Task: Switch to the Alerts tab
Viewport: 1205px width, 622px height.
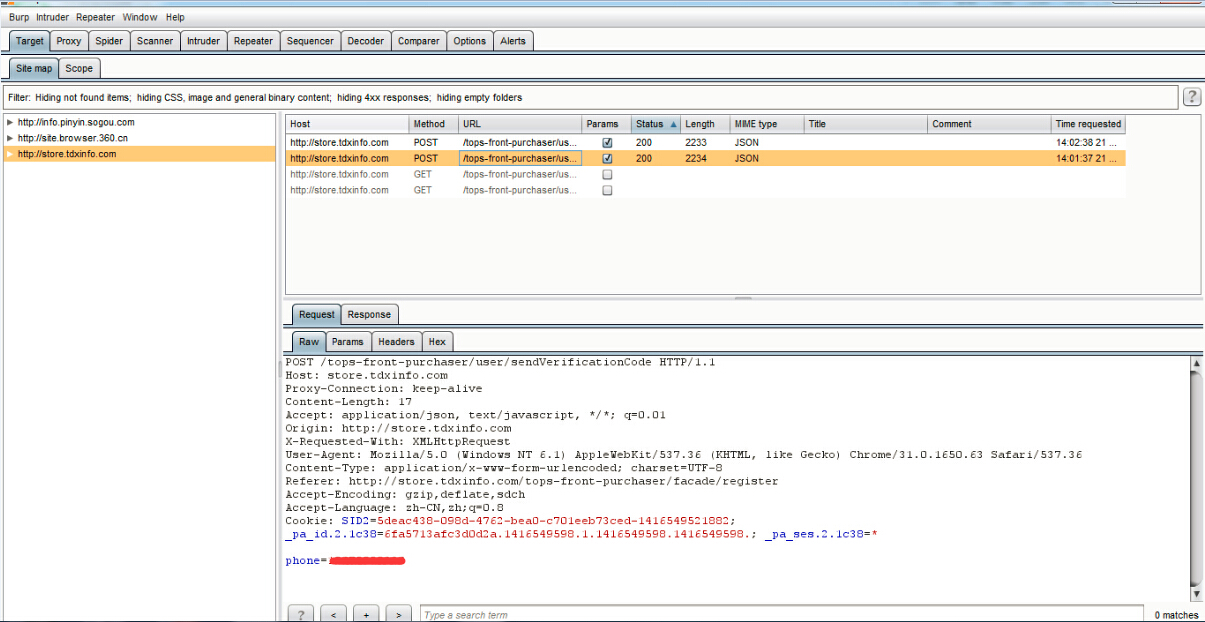Action: tap(513, 41)
